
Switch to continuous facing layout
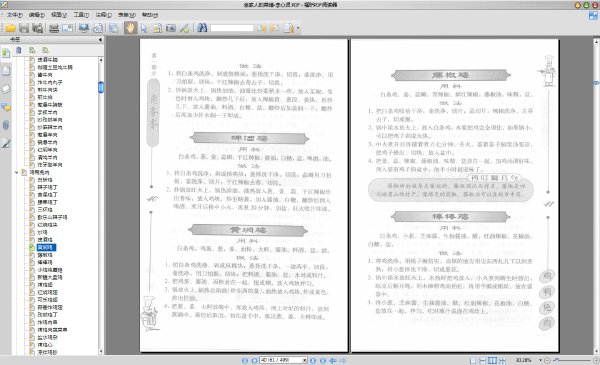tap(502, 360)
